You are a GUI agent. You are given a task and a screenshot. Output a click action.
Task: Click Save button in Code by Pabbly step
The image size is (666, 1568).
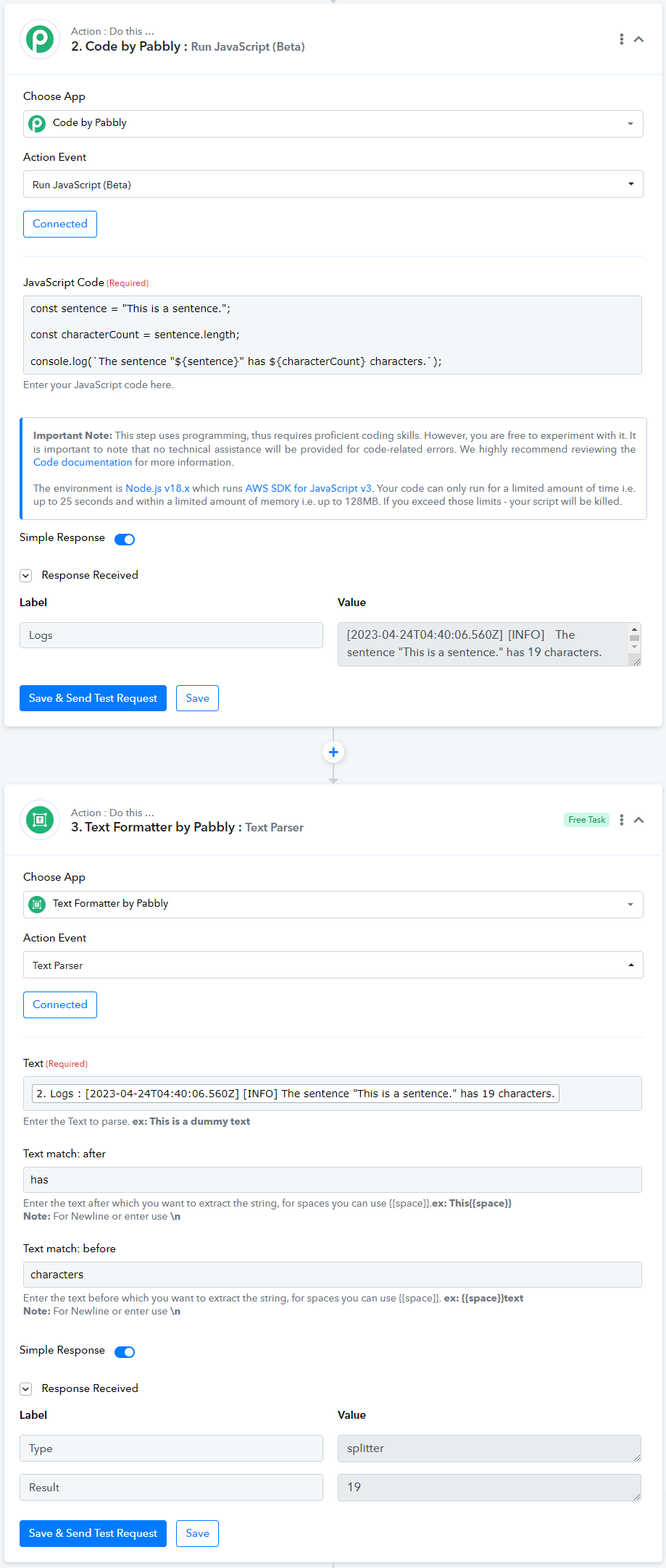[x=197, y=698]
